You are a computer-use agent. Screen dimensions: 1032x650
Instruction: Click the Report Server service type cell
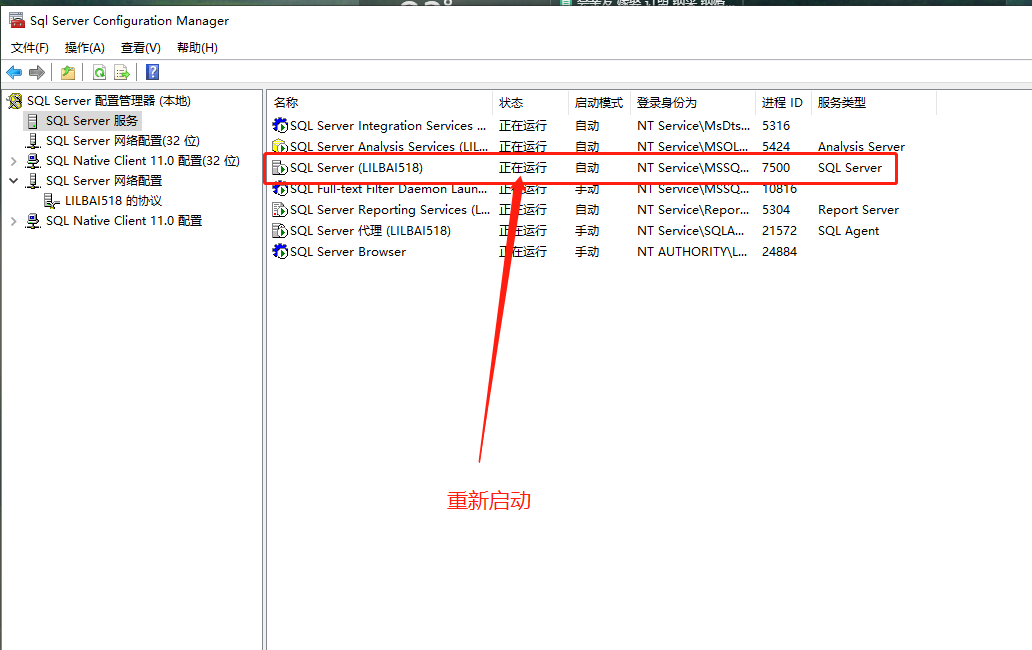(x=858, y=210)
